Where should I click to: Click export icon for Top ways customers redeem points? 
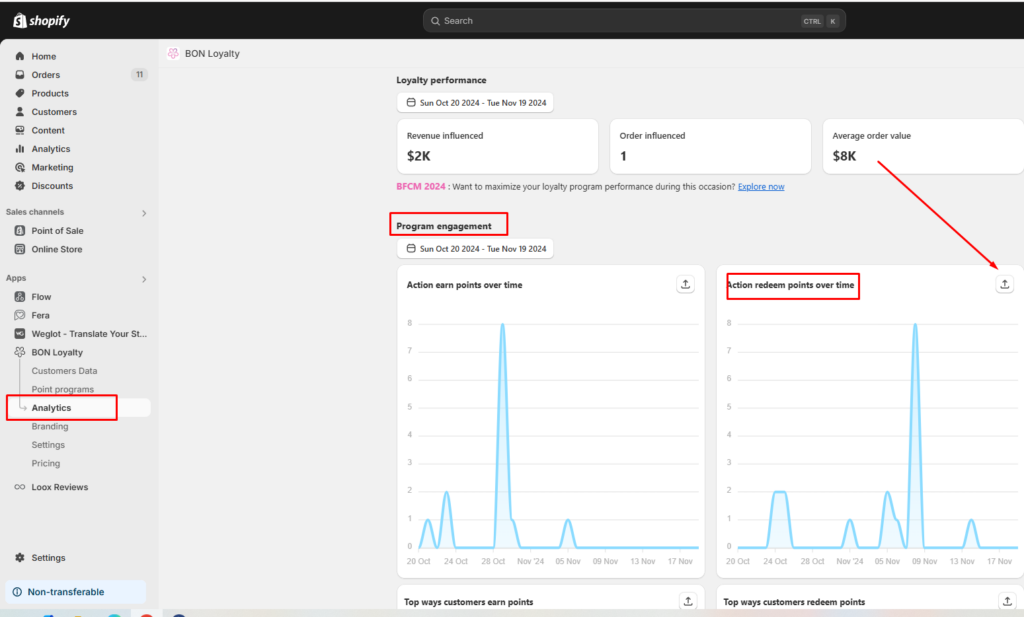click(1006, 601)
